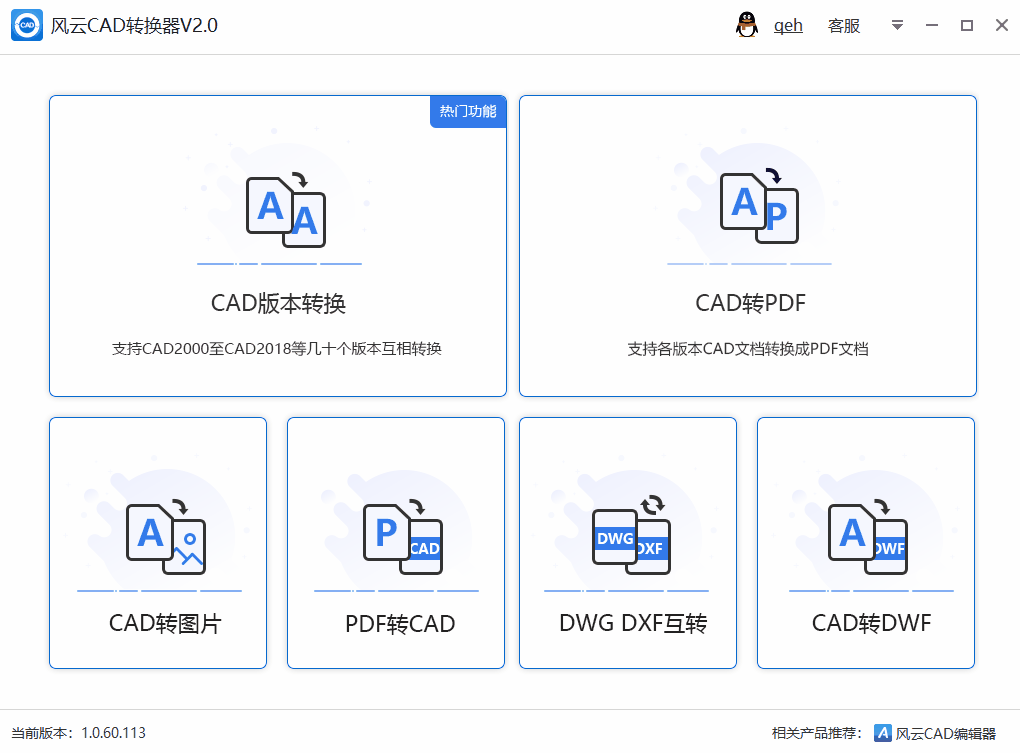1020x753 pixels.
Task: Click the 风云CAD编辑器 icon in status bar
Action: click(x=883, y=733)
